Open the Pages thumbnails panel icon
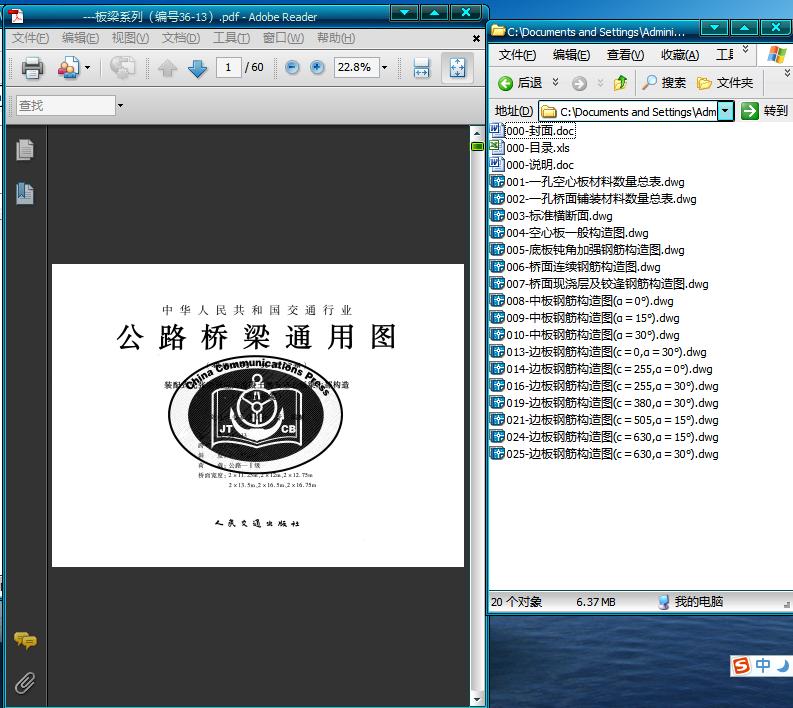The image size is (793, 708). click(25, 150)
